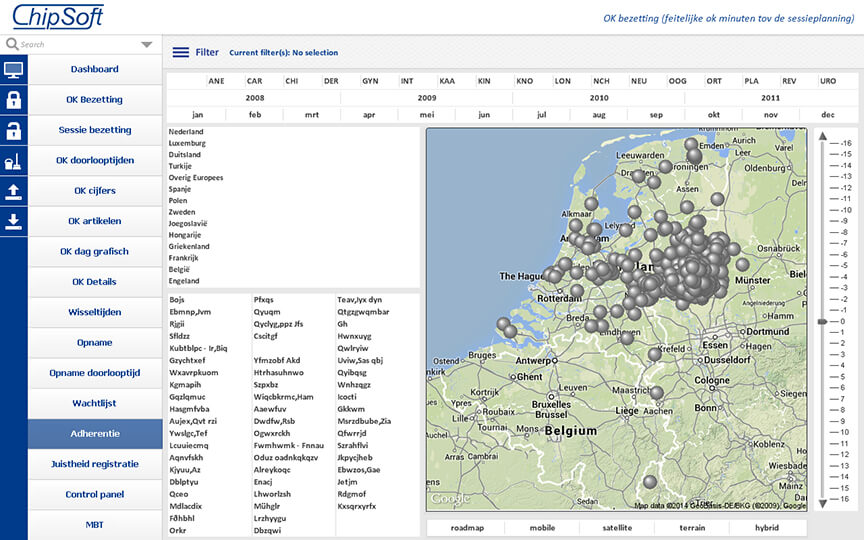
Task: Open OK Bezetting in the sidebar
Action: point(95,100)
